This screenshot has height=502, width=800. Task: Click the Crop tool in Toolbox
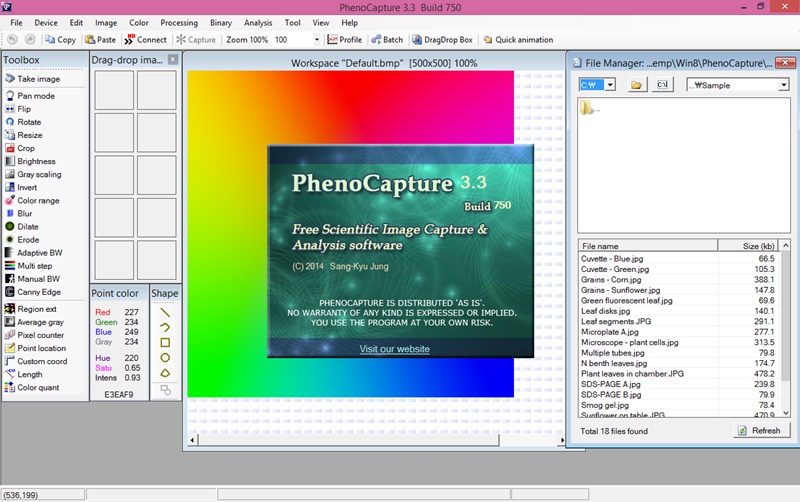[26, 148]
